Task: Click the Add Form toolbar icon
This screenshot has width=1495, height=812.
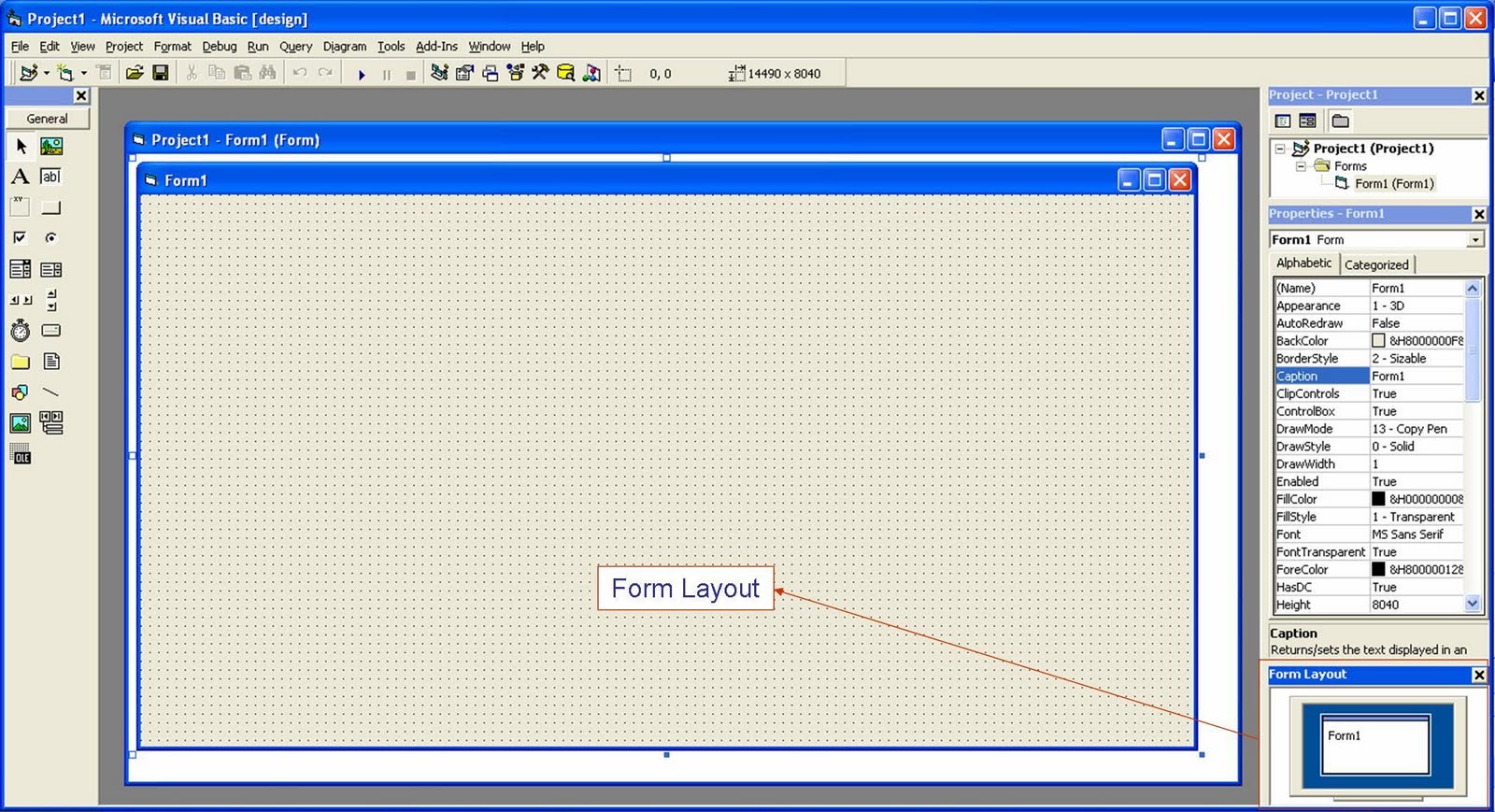Action: pyautogui.click(x=64, y=73)
